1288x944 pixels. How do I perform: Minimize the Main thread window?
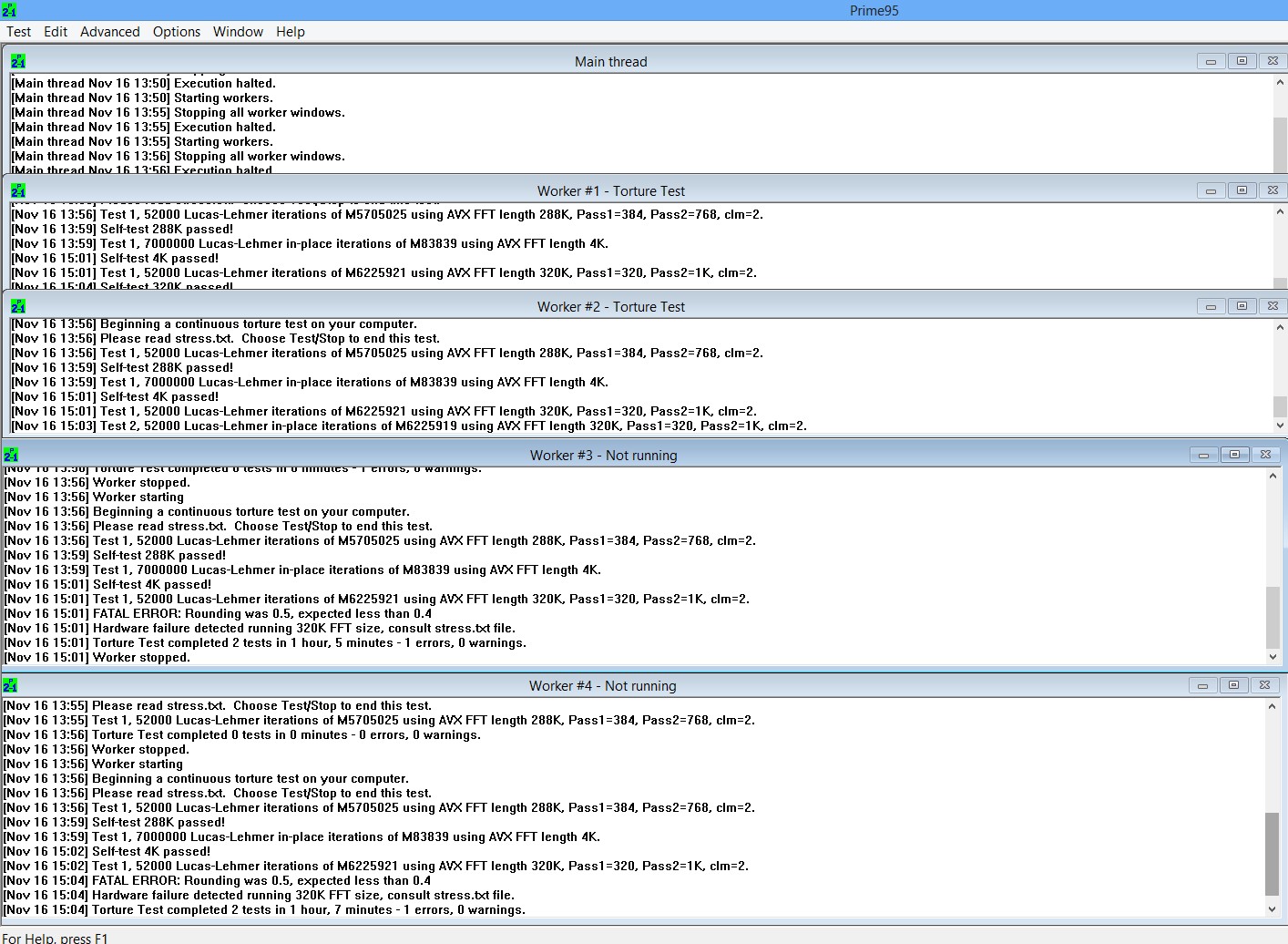1211,61
